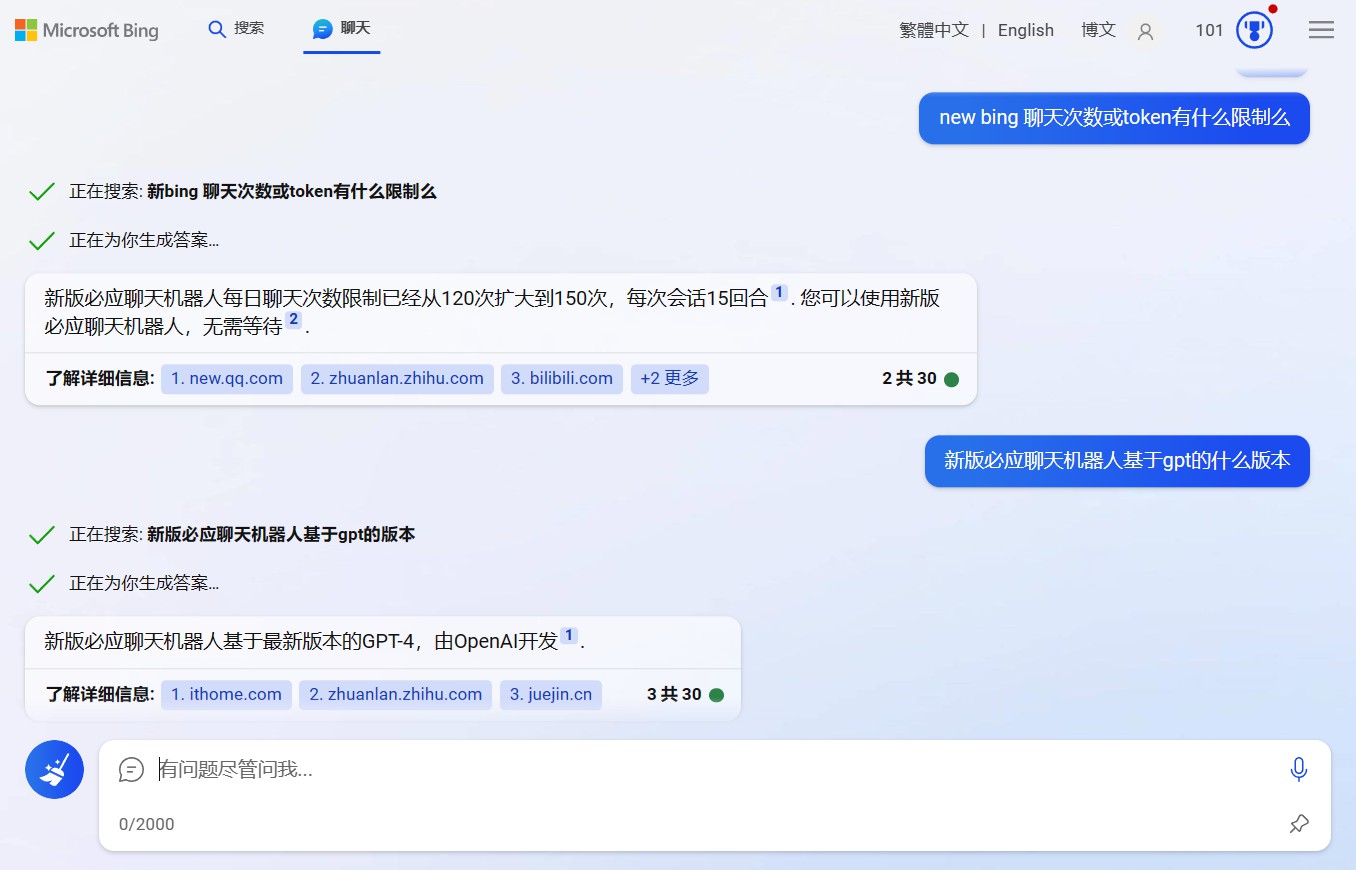Click citation 1 after 每次会话15回合
The width and height of the screenshot is (1356, 870).
pyautogui.click(x=779, y=293)
